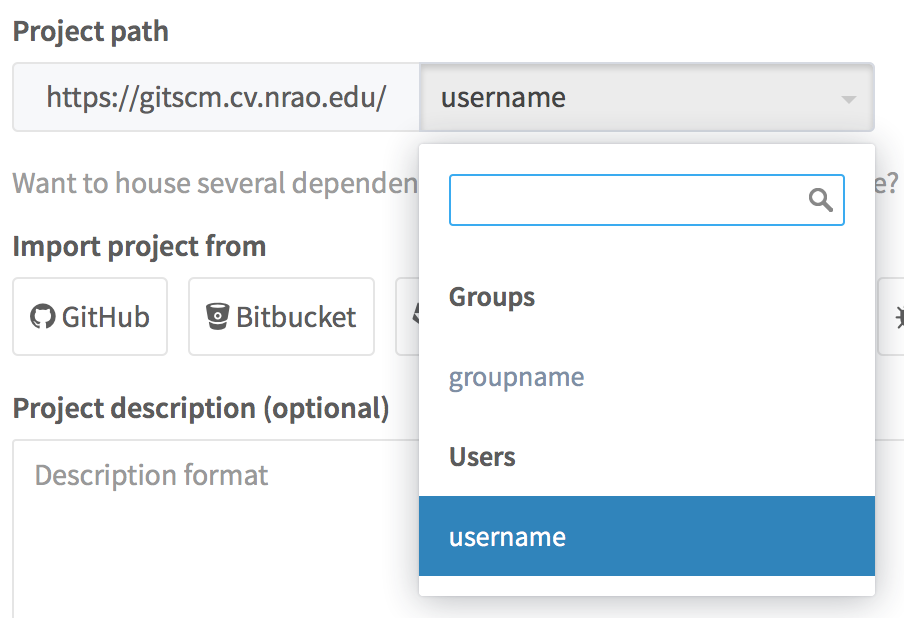This screenshot has height=618, width=904.
Task: Click the Groups section header
Action: tap(492, 297)
